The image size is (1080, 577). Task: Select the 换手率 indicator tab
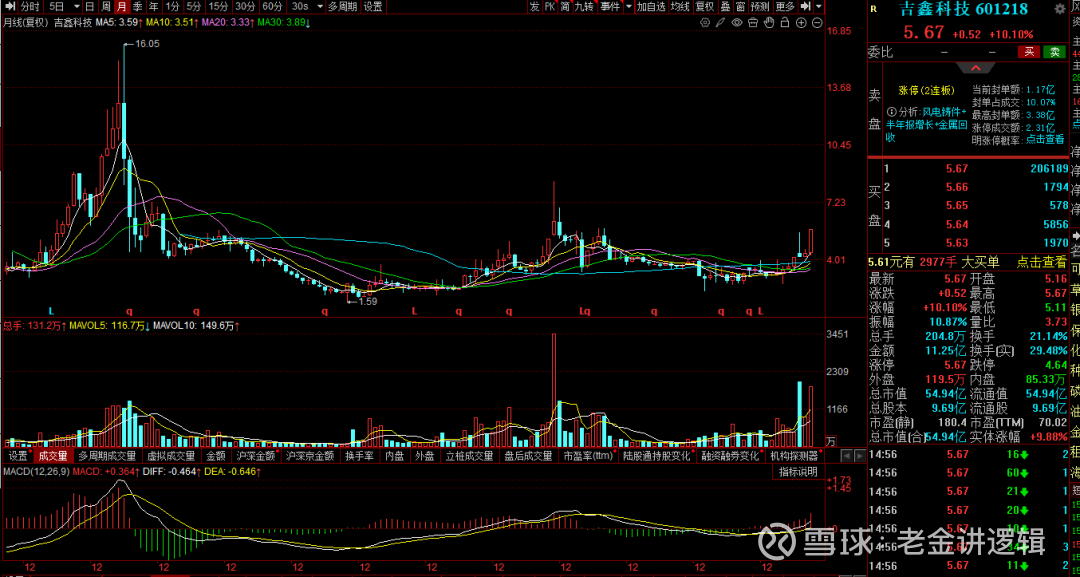(359, 456)
